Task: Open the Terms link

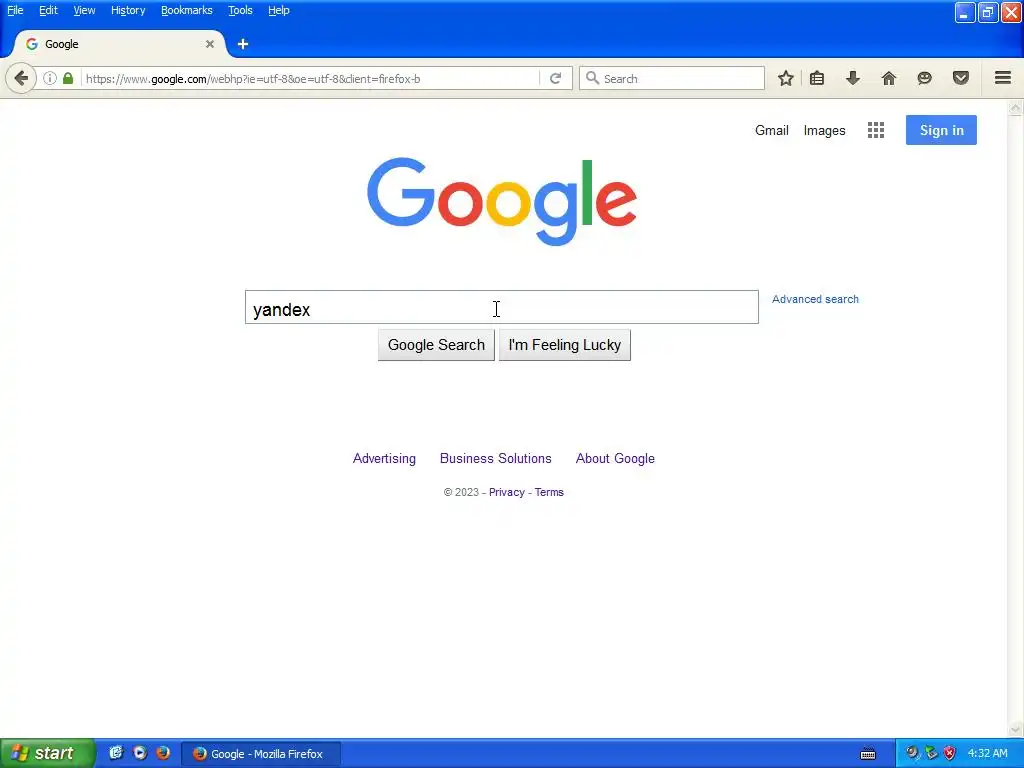Action: (549, 492)
